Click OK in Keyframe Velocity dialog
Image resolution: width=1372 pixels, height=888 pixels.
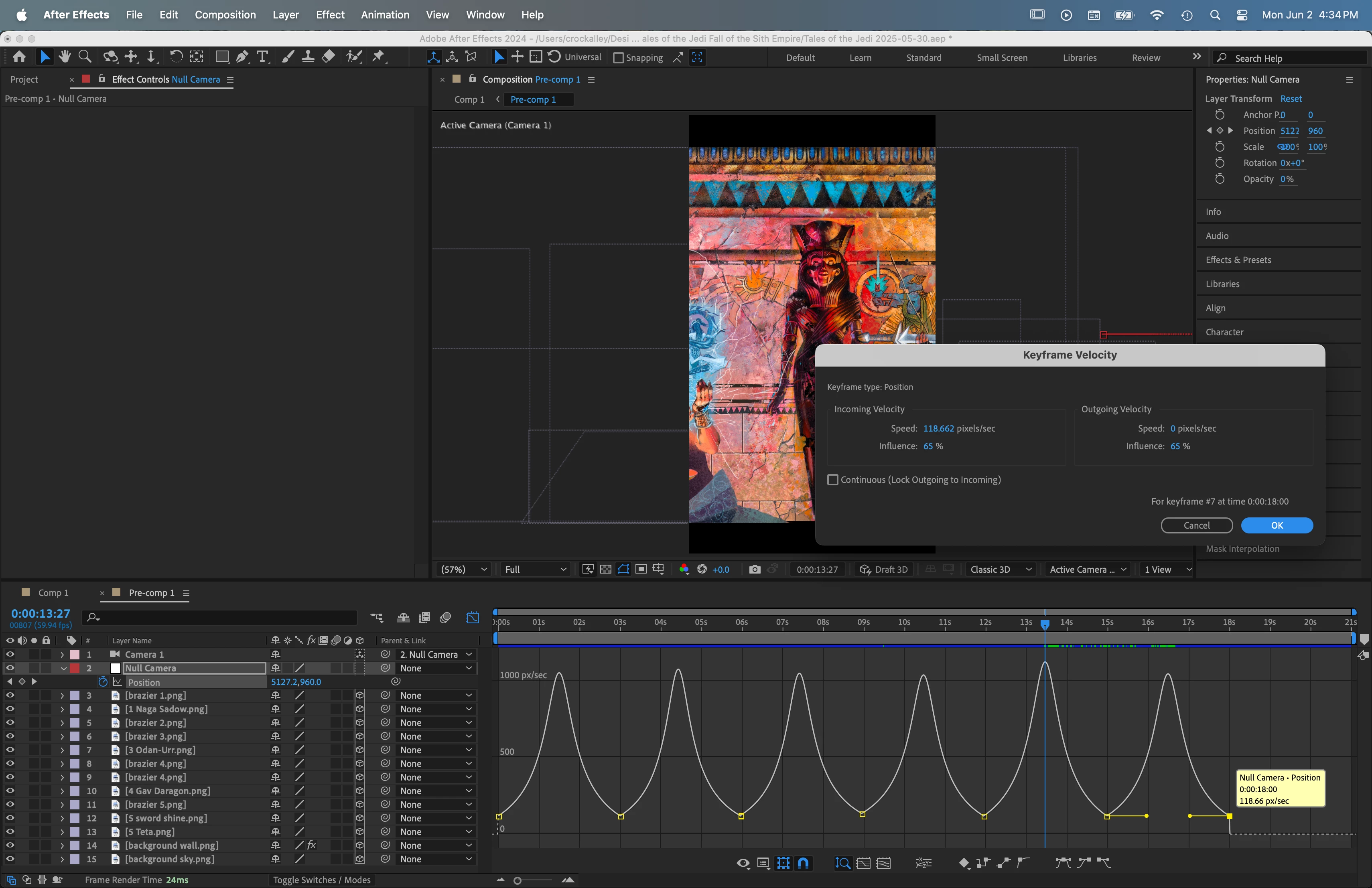1276,525
